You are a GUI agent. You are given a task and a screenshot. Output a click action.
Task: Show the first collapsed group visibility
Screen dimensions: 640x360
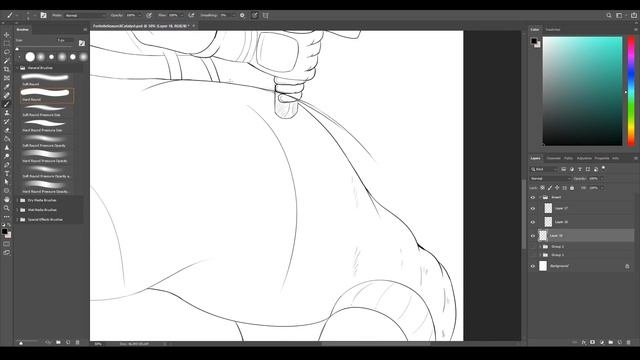click(533, 247)
